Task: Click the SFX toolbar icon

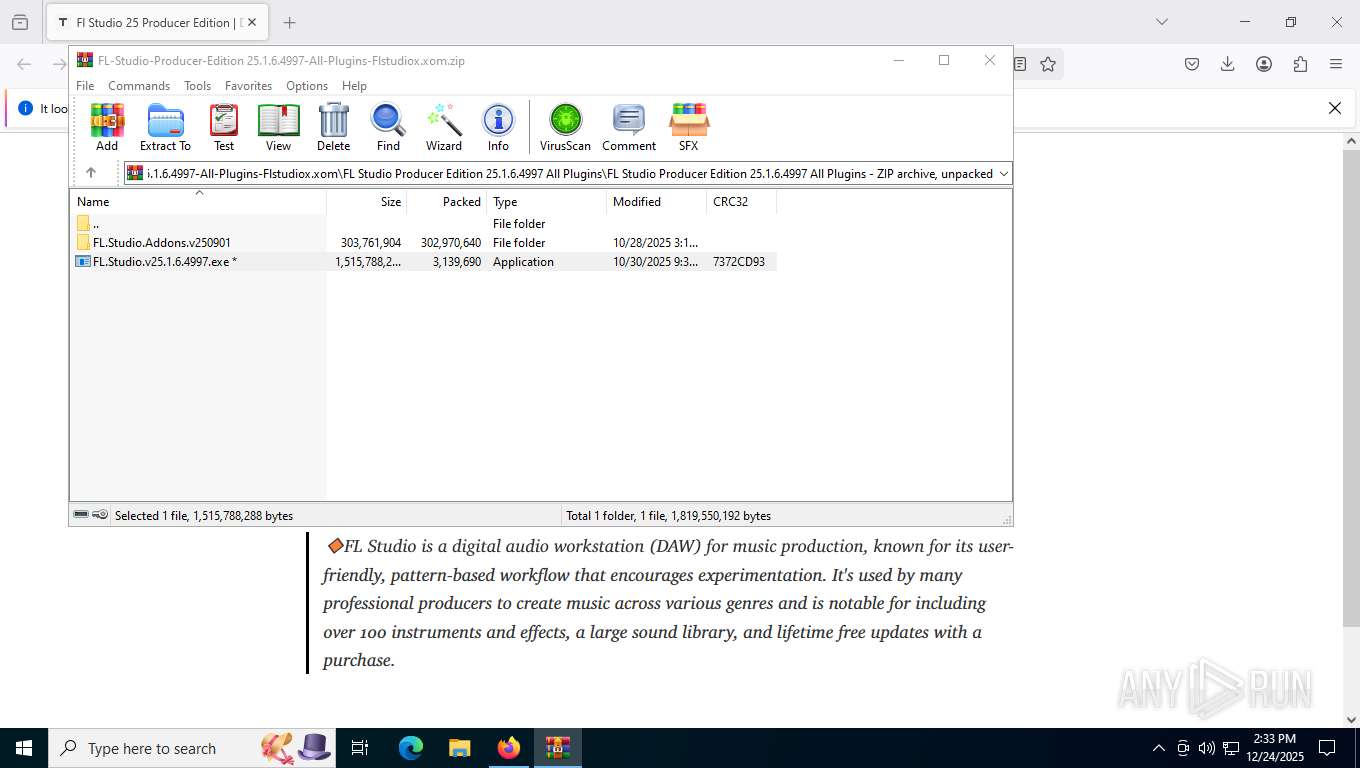Action: pyautogui.click(x=688, y=127)
